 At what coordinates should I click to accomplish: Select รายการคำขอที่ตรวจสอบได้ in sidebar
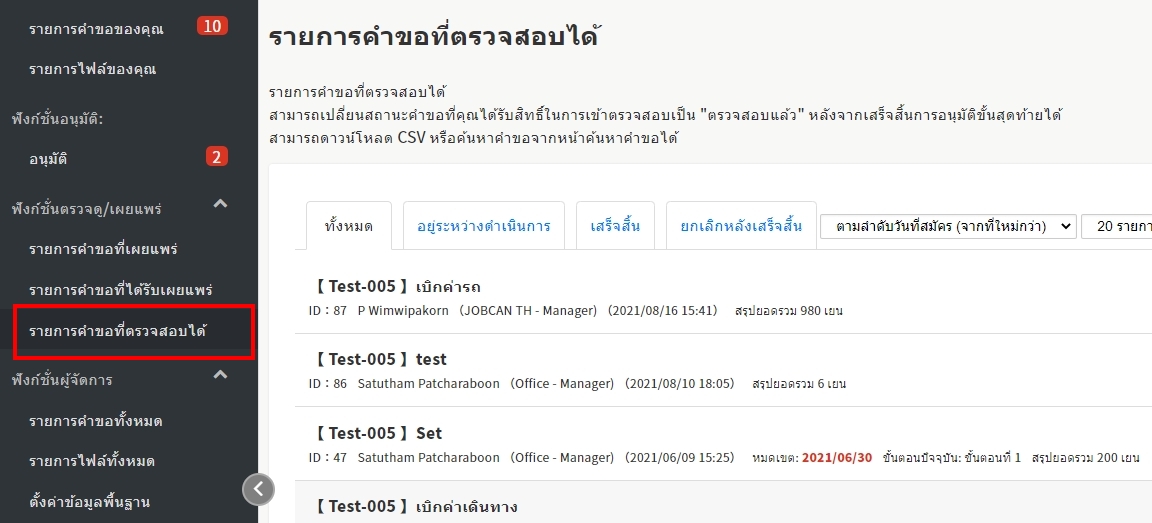118,331
